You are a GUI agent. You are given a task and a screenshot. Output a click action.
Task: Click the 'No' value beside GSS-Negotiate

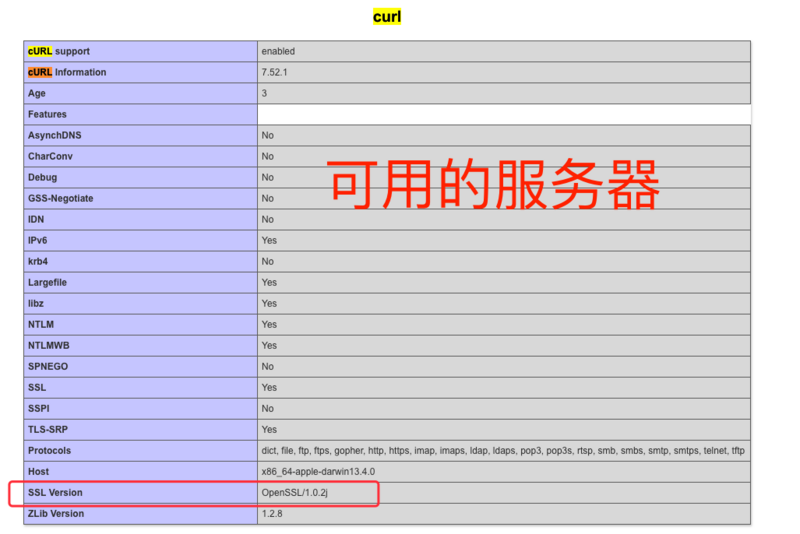(268, 198)
